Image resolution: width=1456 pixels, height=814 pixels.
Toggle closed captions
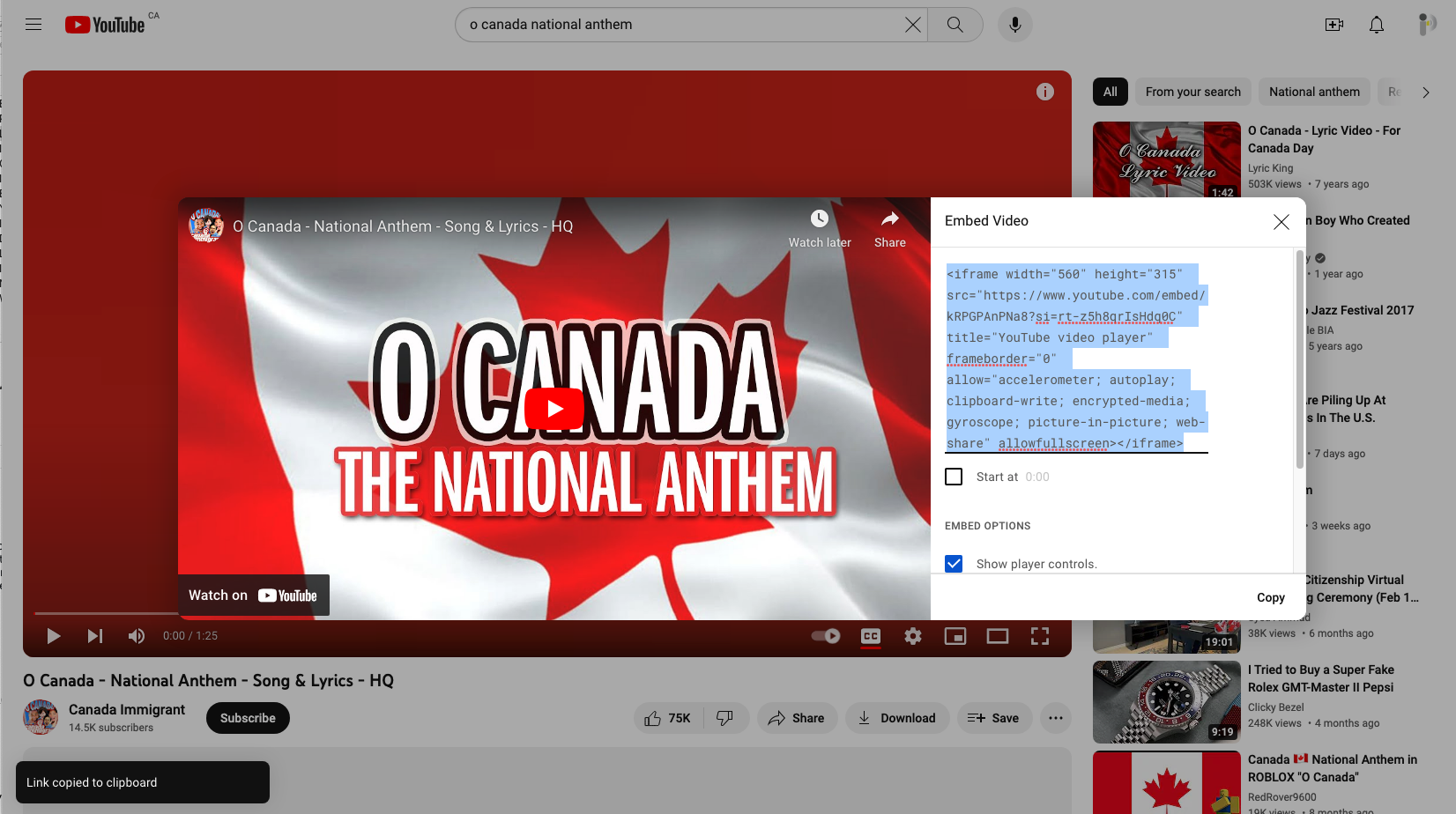[871, 636]
